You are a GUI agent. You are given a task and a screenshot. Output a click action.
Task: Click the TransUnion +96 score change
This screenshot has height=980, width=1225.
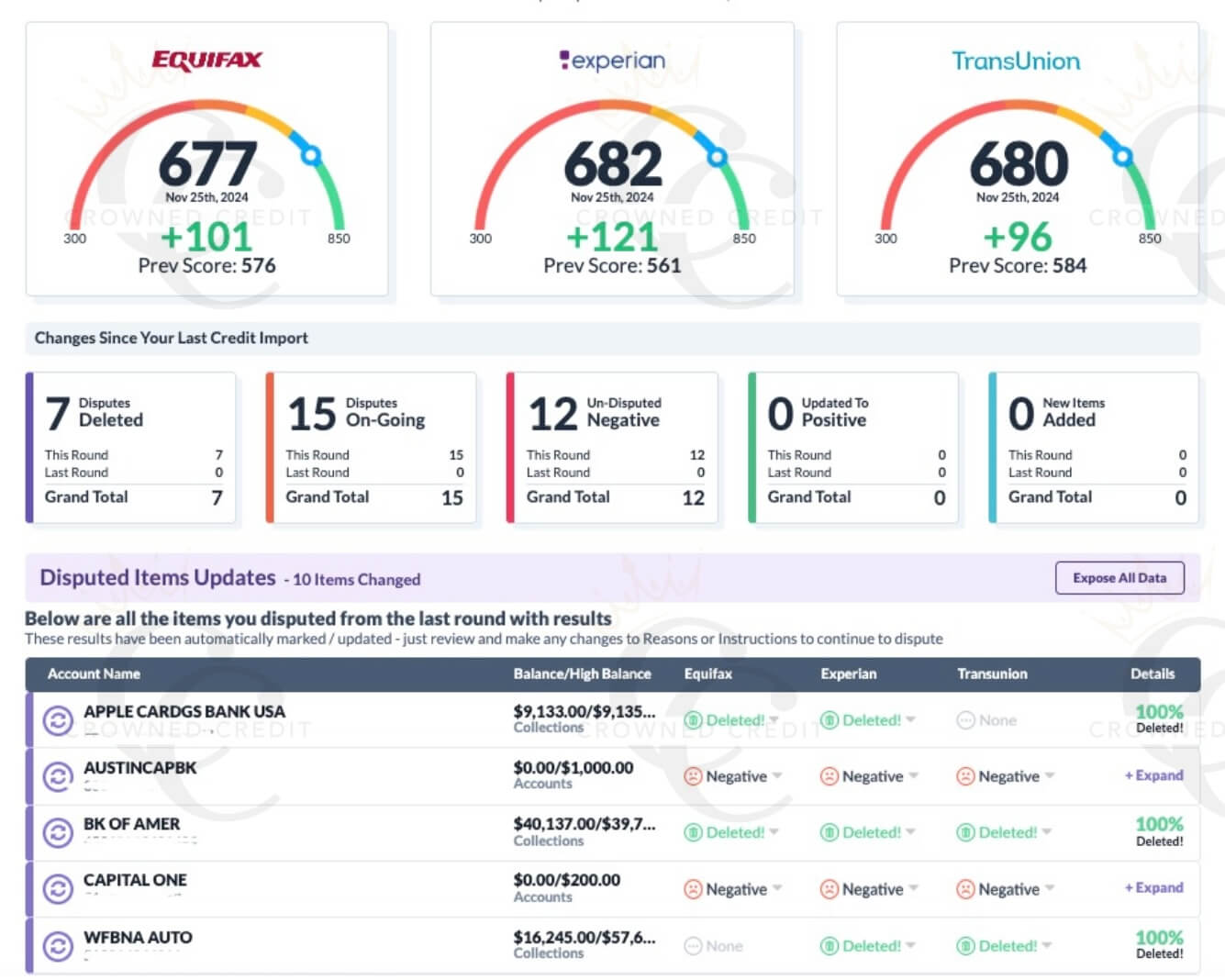1017,237
